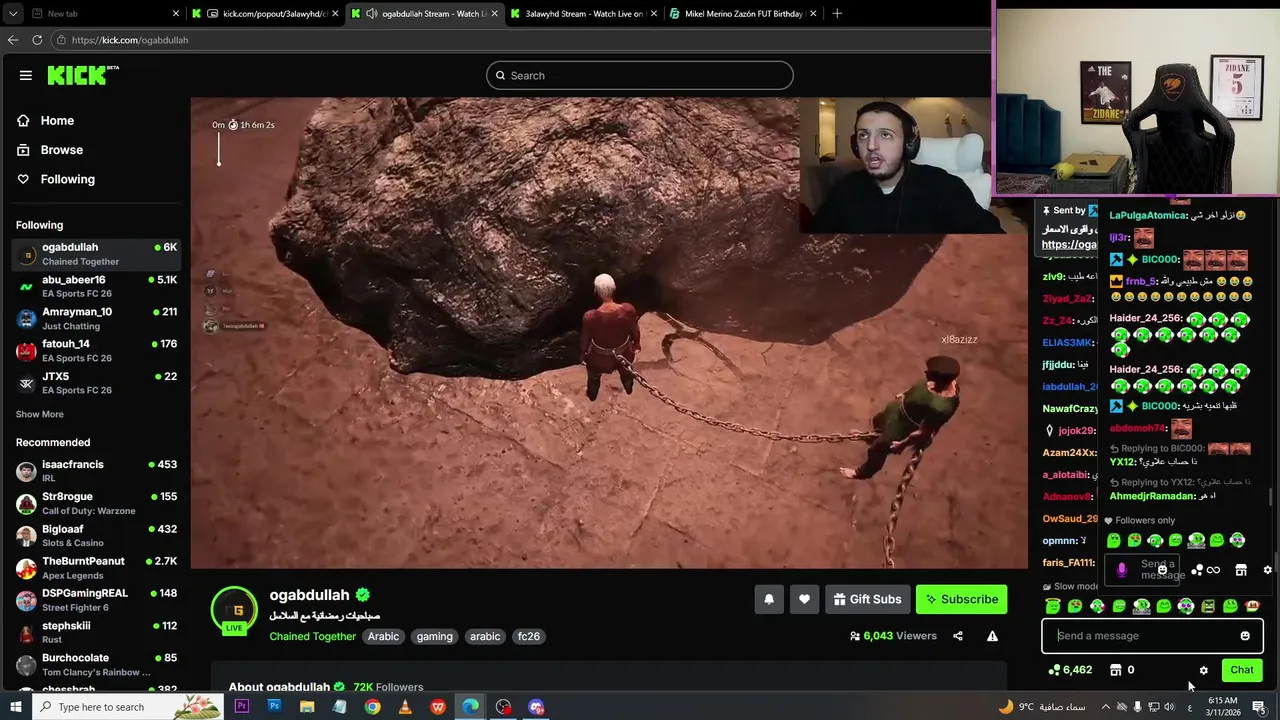
Task: Select the gaming tag
Action: pos(434,636)
